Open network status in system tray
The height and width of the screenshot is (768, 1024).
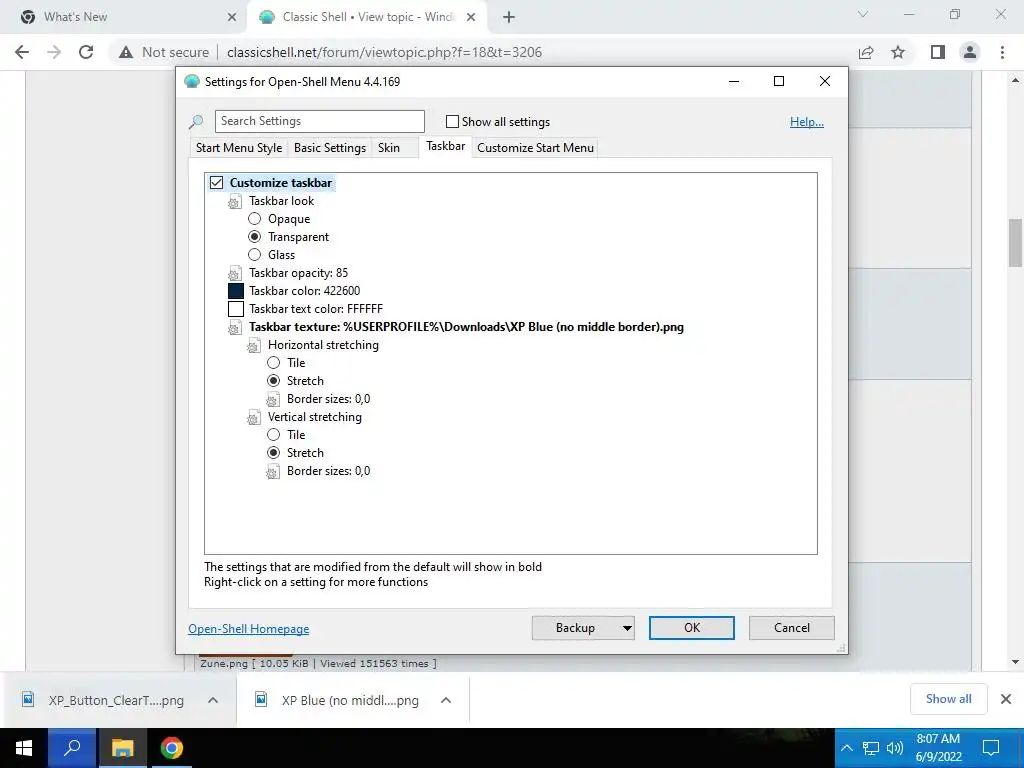coord(871,748)
